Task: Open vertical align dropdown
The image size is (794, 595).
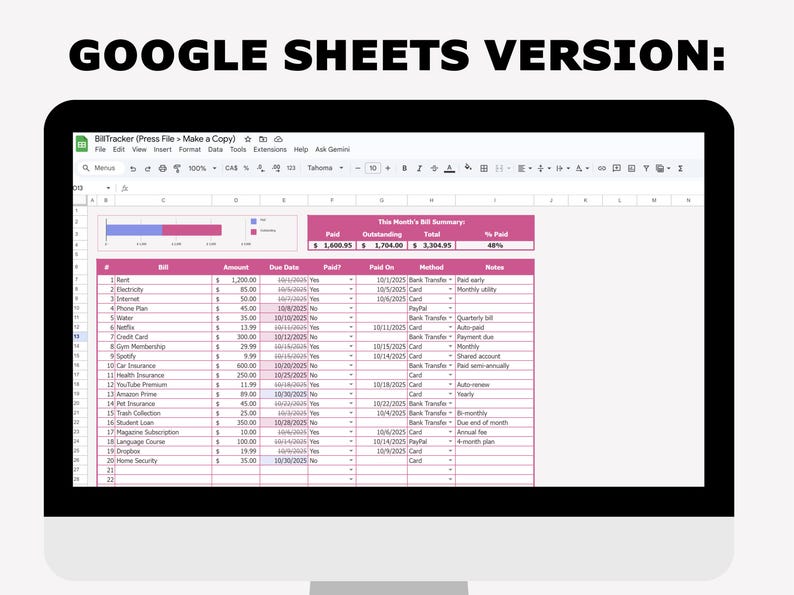Action: point(543,168)
